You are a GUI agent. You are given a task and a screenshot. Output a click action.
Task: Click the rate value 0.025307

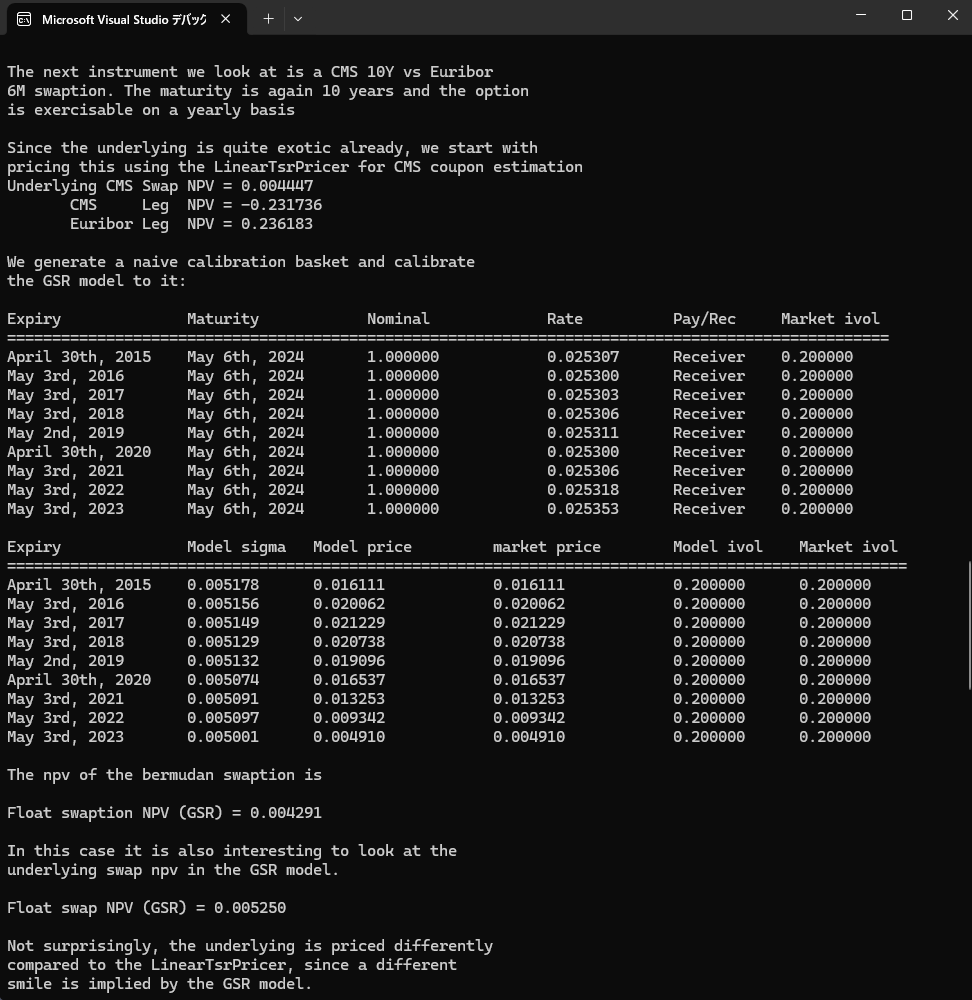[583, 357]
